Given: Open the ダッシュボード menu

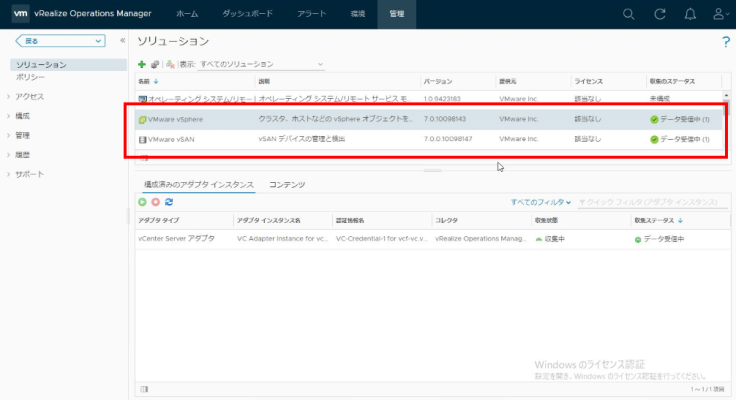Looking at the screenshot, I should click(247, 14).
